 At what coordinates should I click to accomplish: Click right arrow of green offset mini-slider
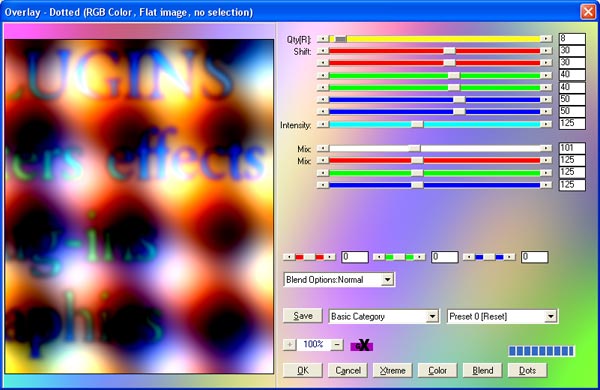pos(420,257)
